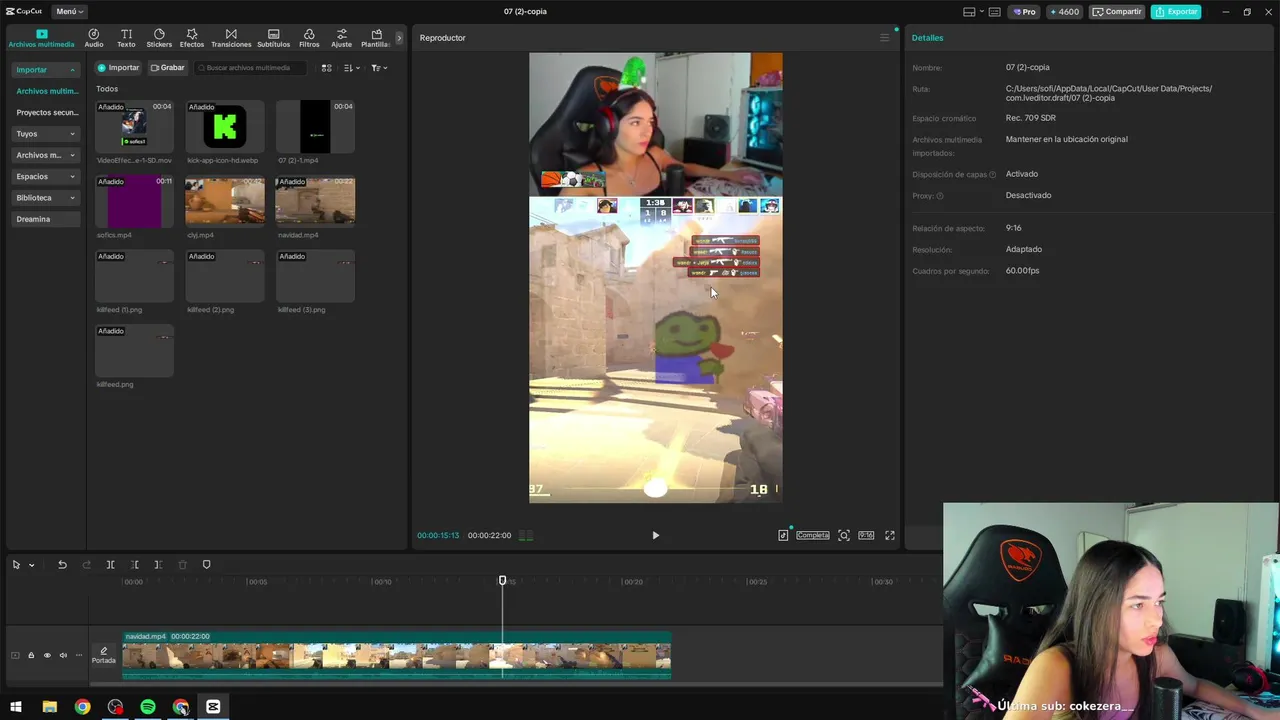The width and height of the screenshot is (1280, 720).
Task: Expand the Espacios sidebar section
Action: (x=46, y=176)
